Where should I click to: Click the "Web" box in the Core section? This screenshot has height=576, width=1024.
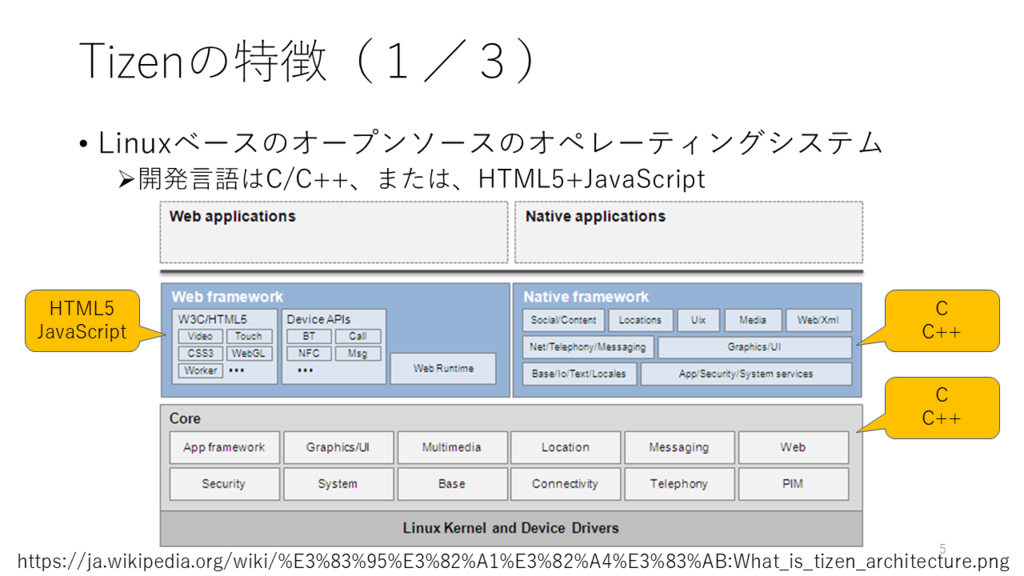[x=793, y=447]
